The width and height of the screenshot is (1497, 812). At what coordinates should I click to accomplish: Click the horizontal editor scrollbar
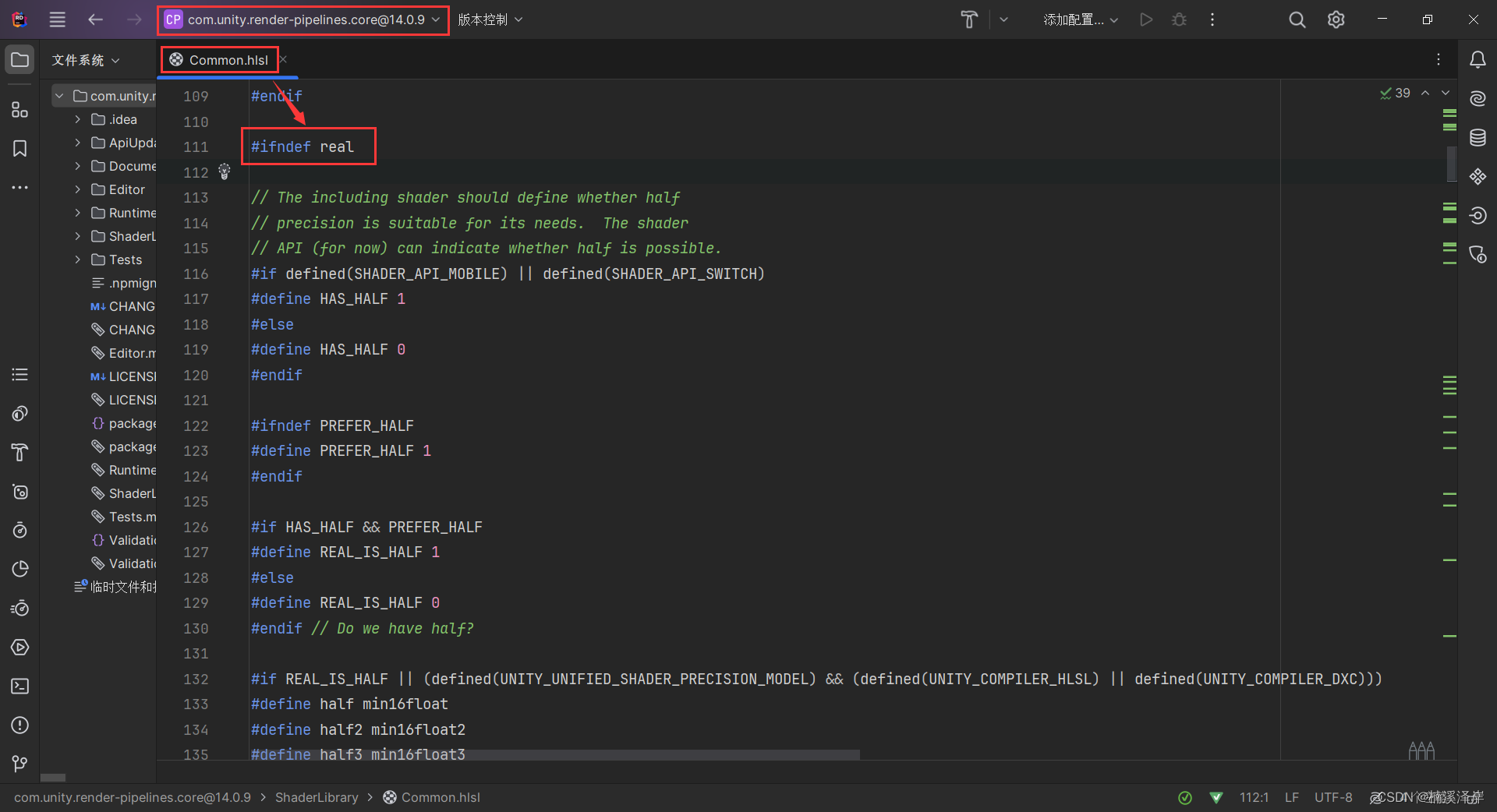555,754
